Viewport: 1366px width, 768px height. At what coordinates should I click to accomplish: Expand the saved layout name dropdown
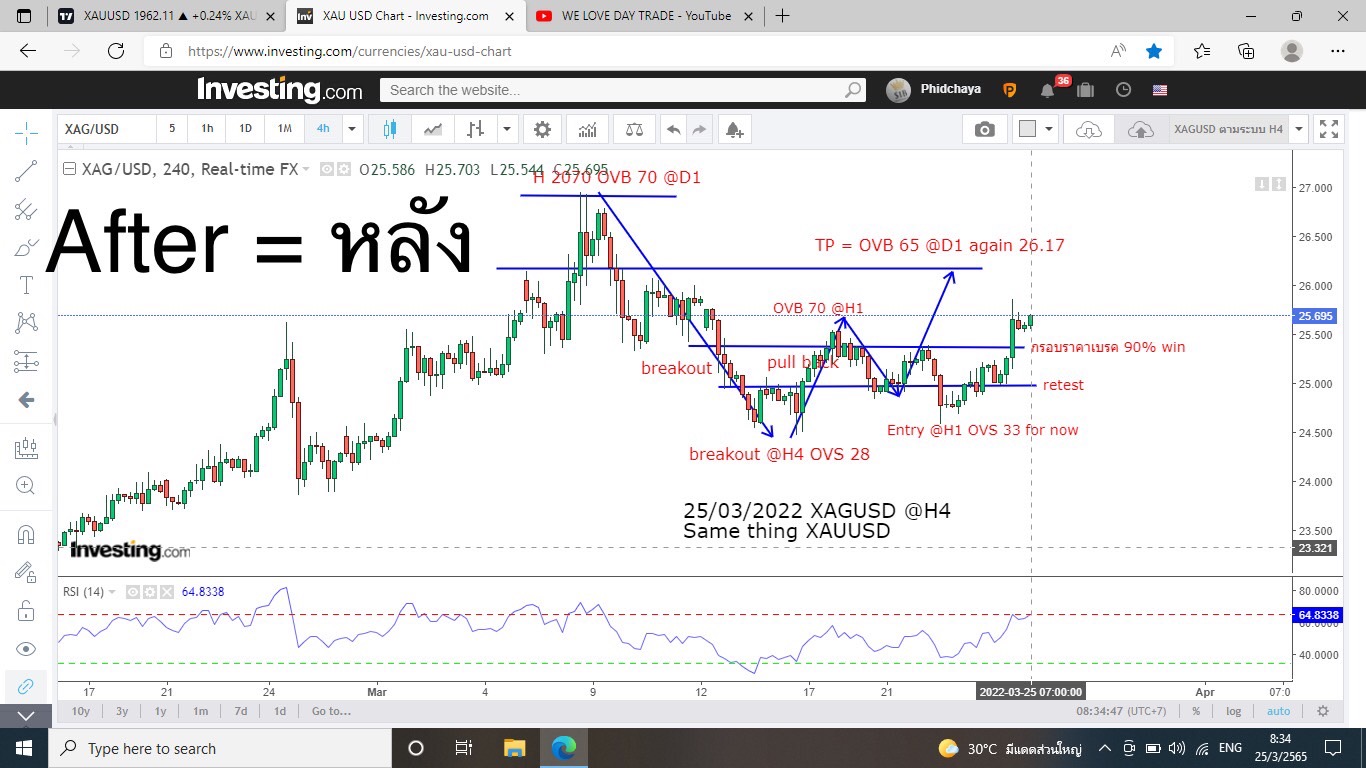coord(1299,129)
